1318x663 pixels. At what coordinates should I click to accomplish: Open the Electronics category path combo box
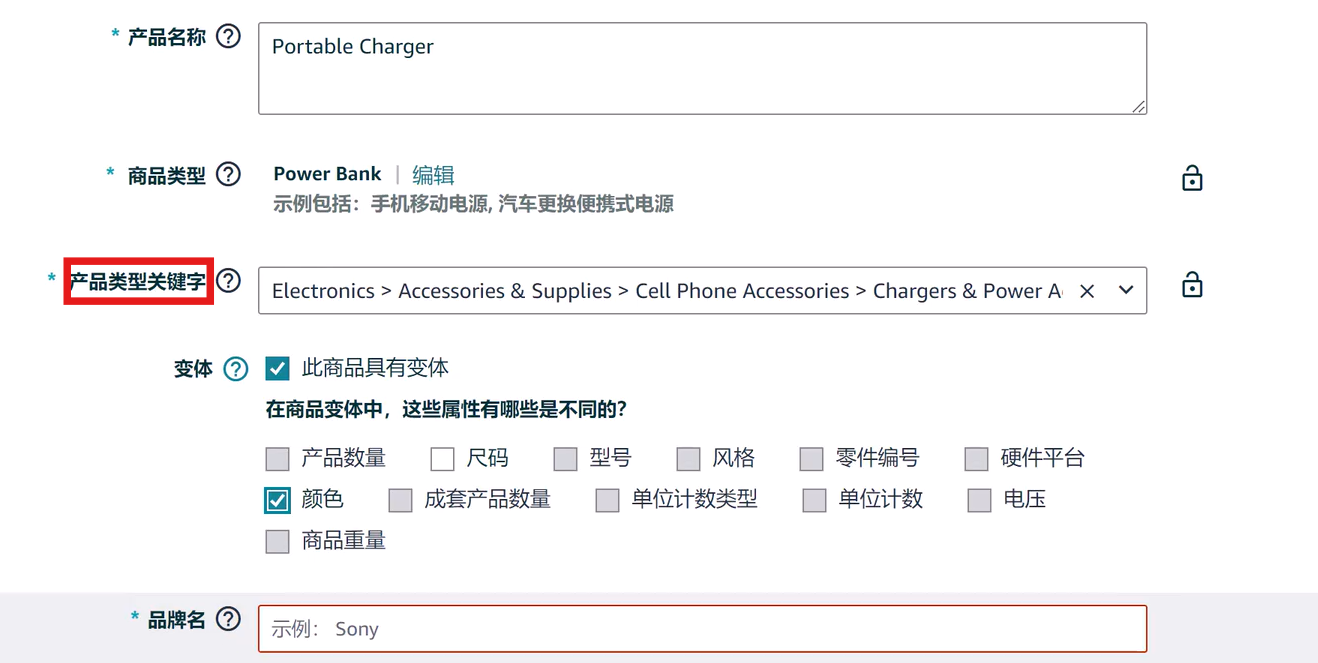tap(665, 291)
